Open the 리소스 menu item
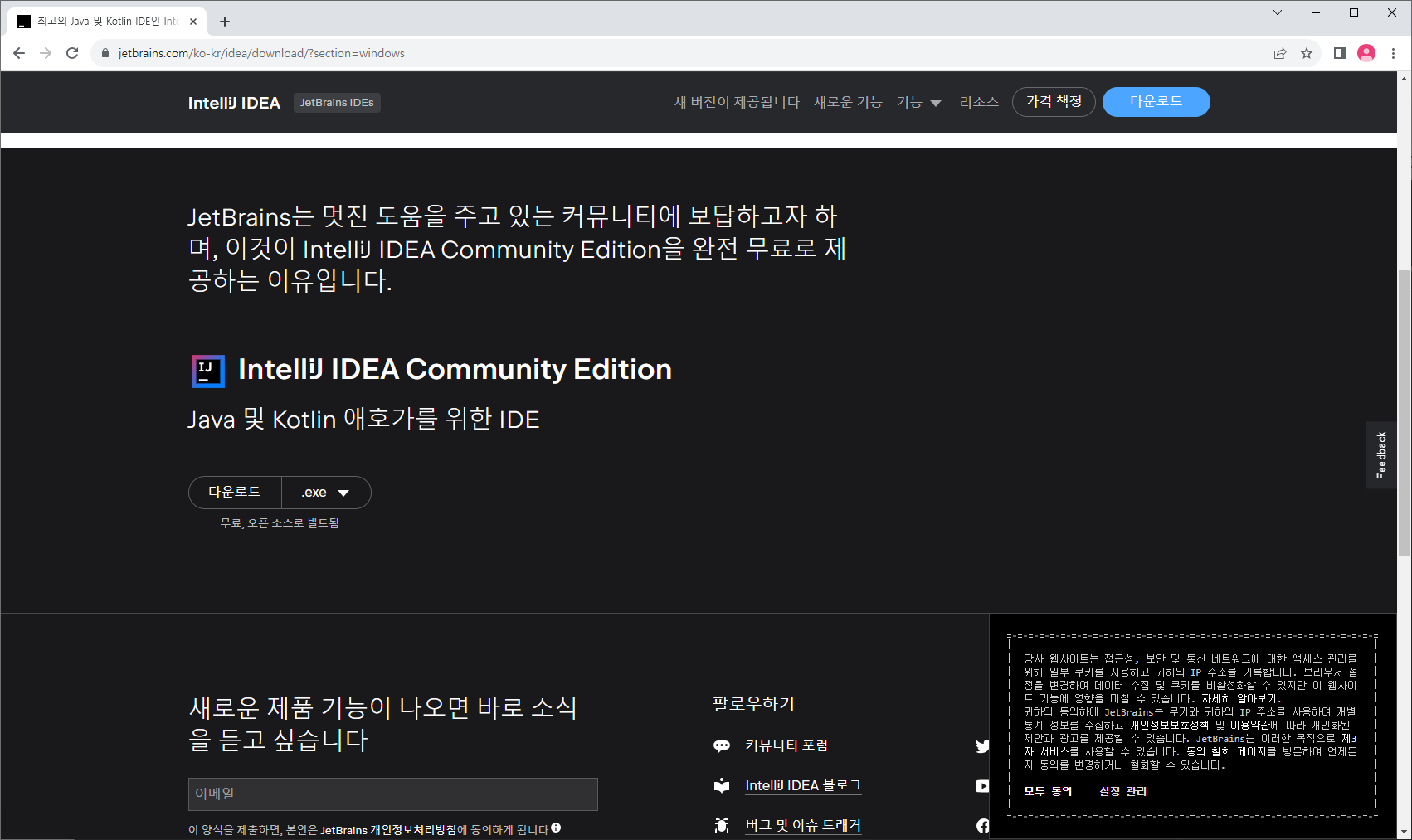The width and height of the screenshot is (1412, 840). pyautogui.click(x=979, y=102)
